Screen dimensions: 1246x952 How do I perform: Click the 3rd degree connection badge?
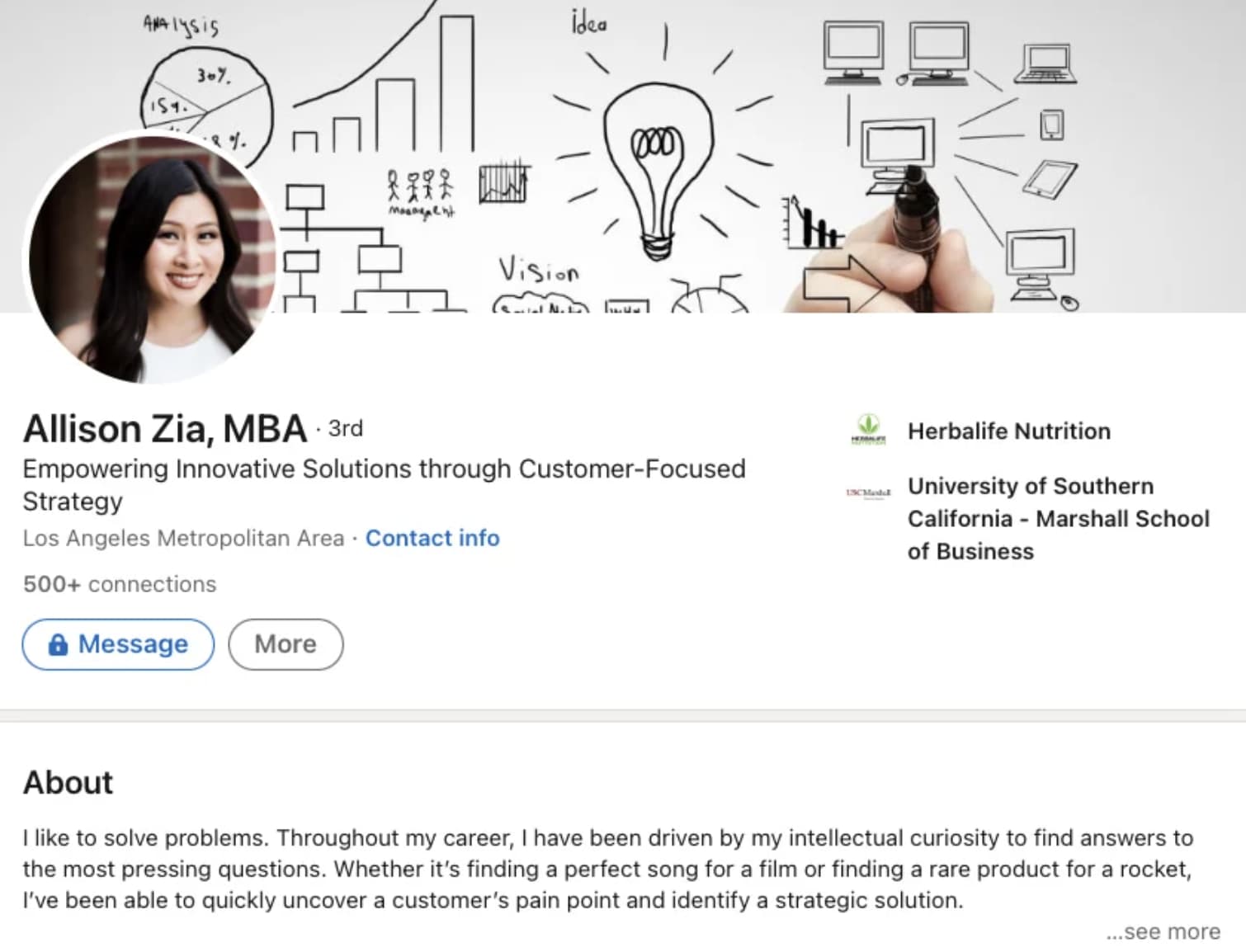point(345,428)
